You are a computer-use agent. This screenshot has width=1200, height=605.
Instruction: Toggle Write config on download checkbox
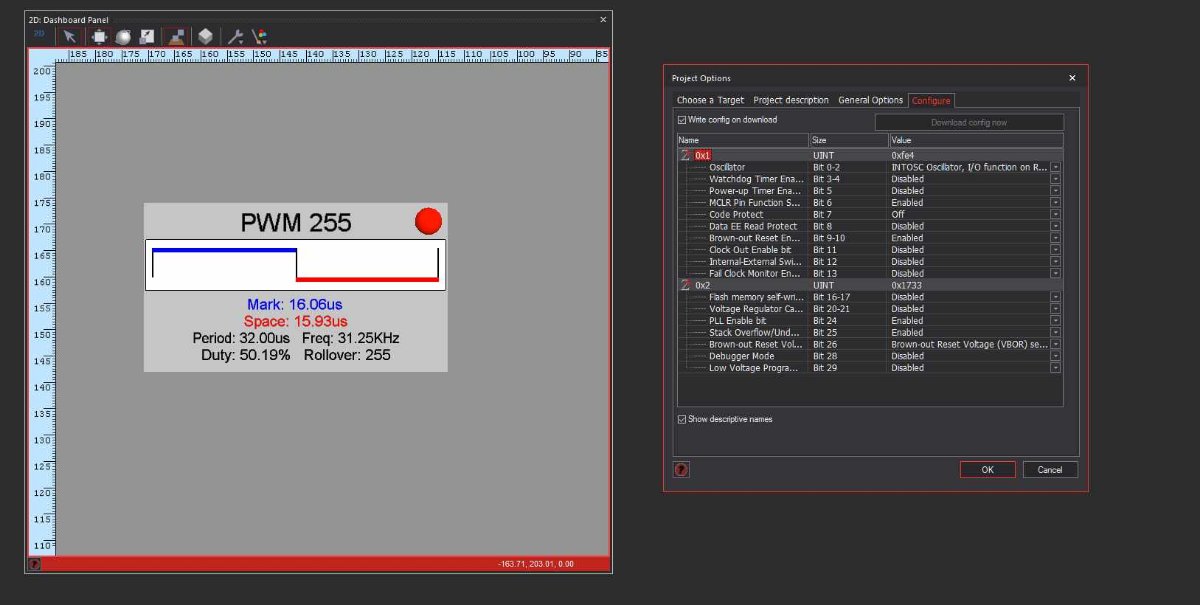pos(682,120)
